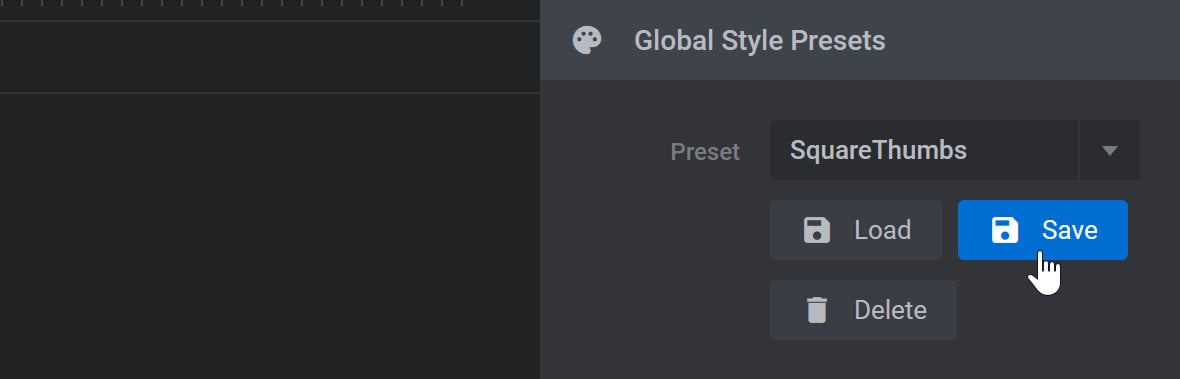
Task: Open the Preset dropdown arrow
Action: 1109,150
